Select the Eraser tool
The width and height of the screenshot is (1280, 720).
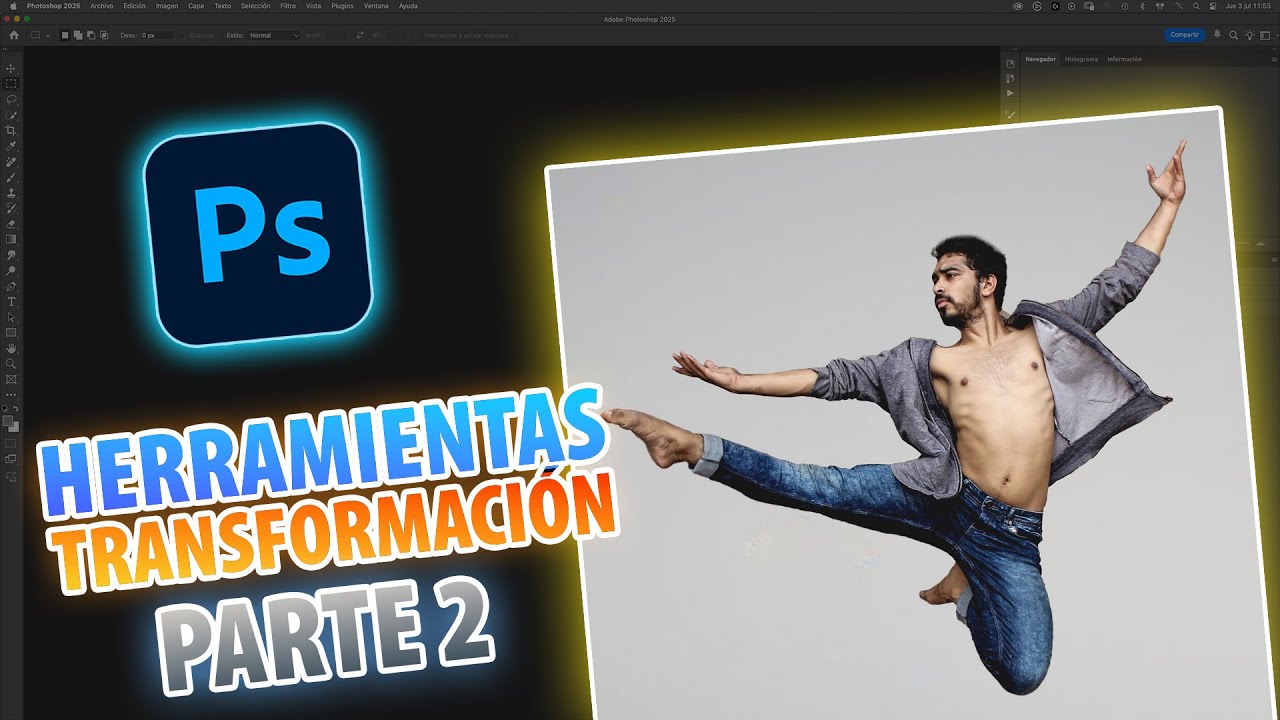coord(12,223)
